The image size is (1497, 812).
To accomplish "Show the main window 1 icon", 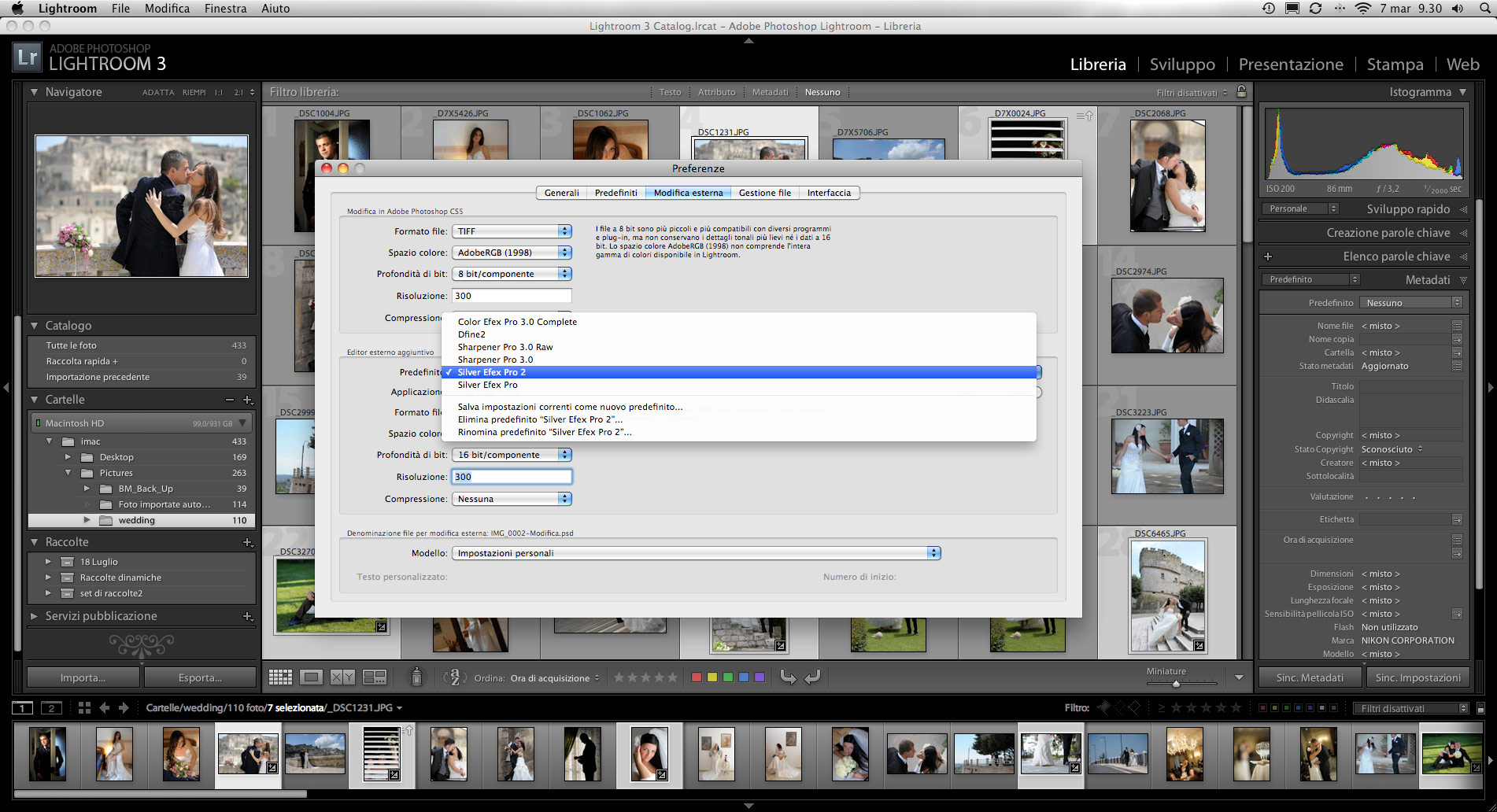I will click(x=23, y=708).
